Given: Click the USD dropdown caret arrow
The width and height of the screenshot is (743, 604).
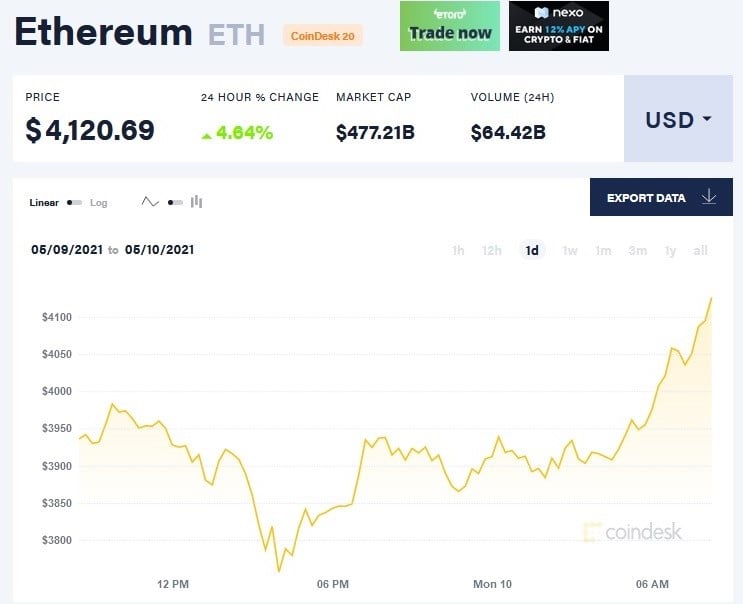Looking at the screenshot, I should pos(707,118).
